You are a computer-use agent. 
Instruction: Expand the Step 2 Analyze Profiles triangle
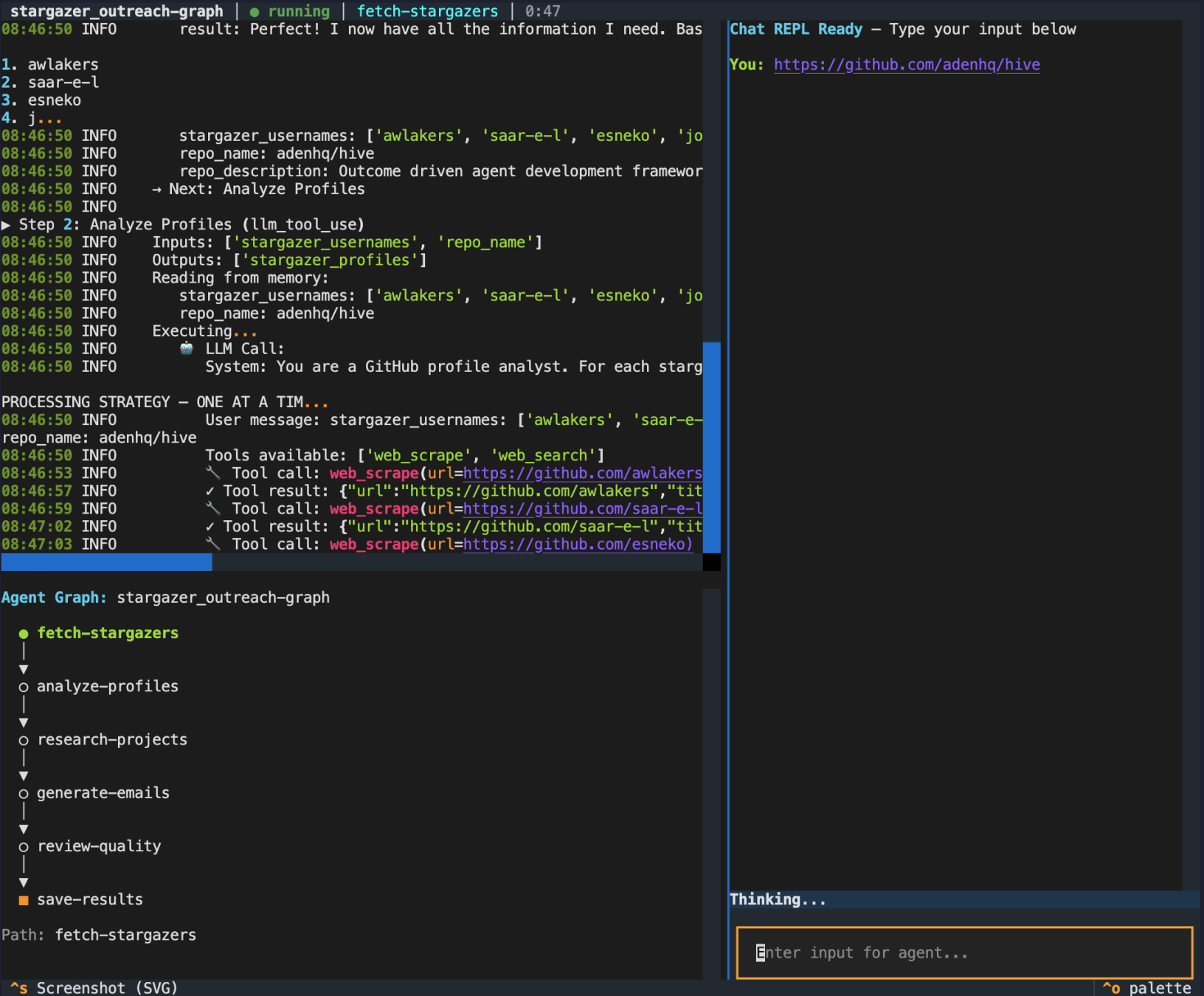[x=7, y=225]
